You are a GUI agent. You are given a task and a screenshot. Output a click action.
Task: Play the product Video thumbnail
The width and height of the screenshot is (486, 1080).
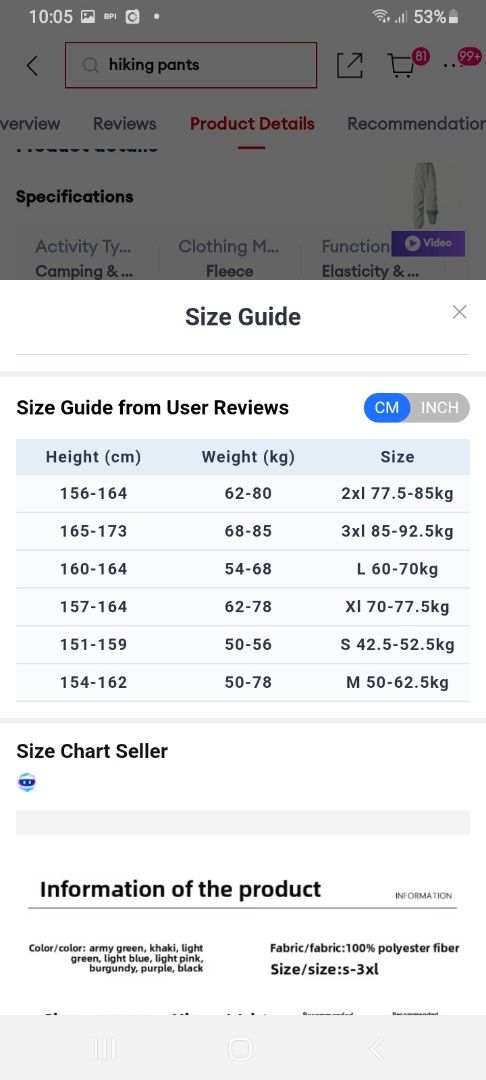tap(428, 242)
